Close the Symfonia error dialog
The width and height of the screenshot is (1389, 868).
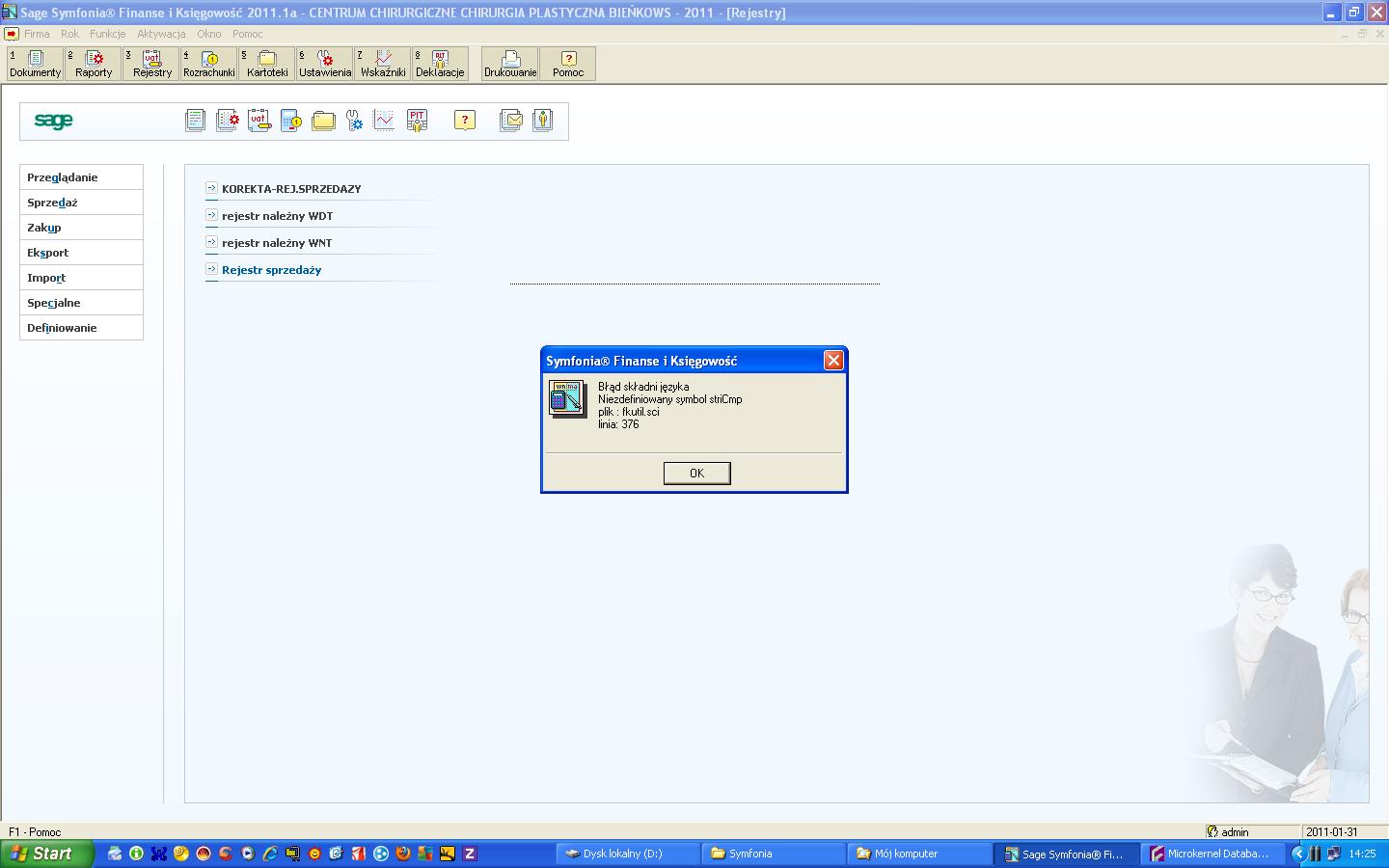point(833,360)
